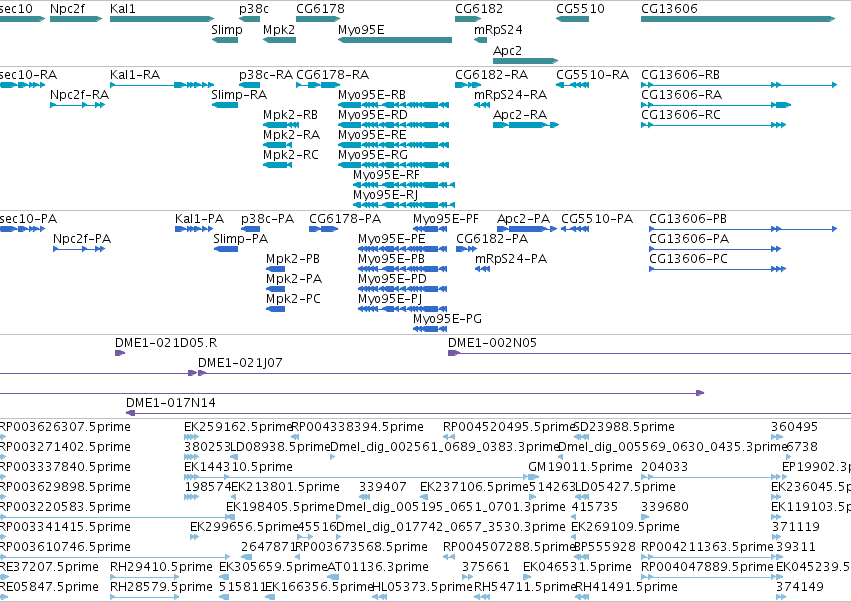The height and width of the screenshot is (602, 851).
Task: Select the RH41491.5prime EST label
Action: [626, 587]
